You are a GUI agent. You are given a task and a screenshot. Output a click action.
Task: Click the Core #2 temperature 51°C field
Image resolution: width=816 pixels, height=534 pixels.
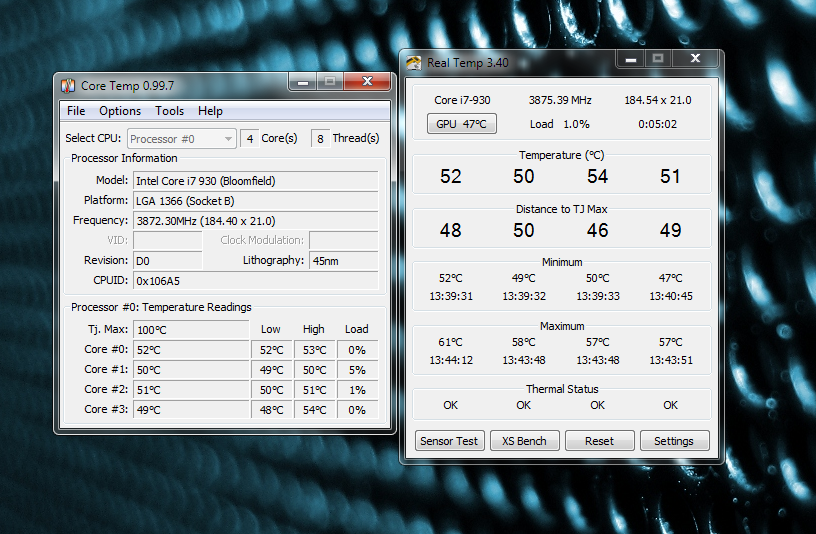(x=191, y=389)
